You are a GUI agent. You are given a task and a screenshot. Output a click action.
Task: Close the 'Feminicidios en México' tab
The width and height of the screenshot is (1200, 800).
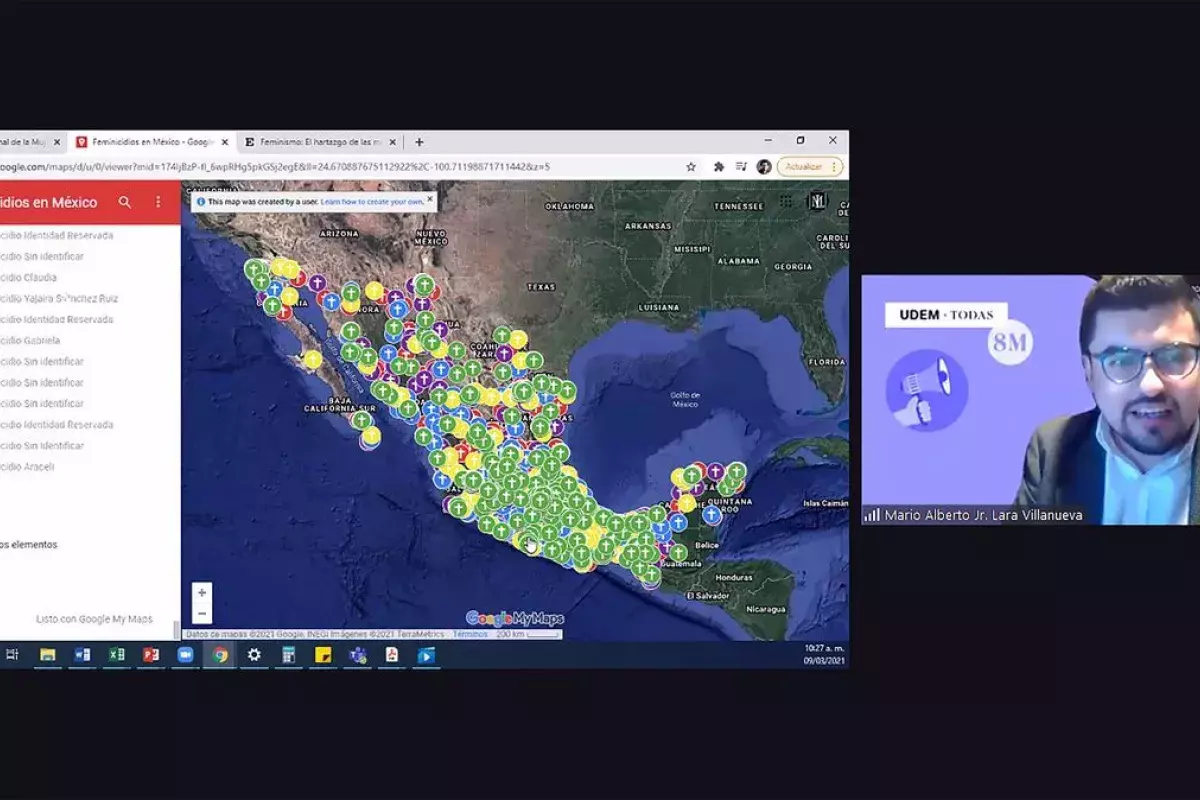pyautogui.click(x=224, y=142)
